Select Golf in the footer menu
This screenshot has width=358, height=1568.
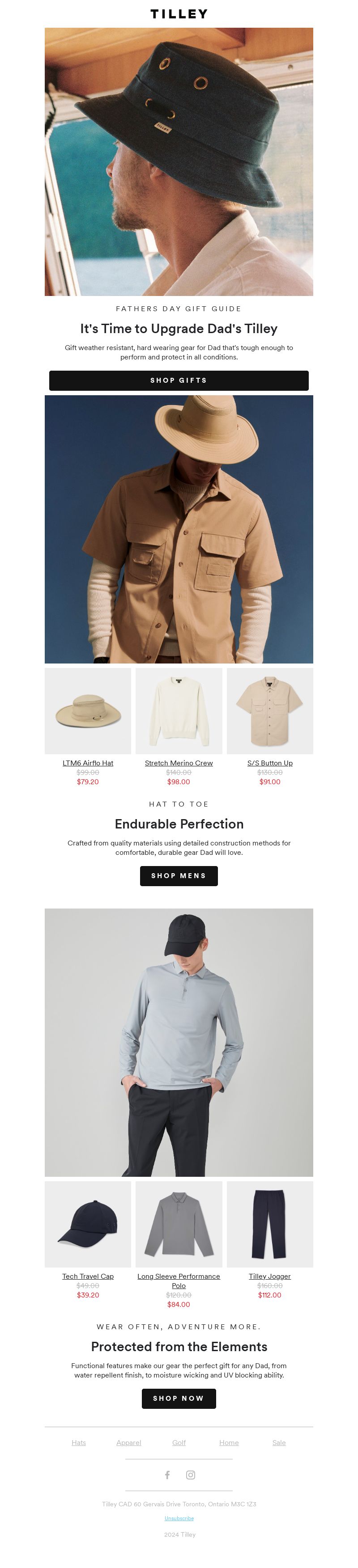[179, 1443]
